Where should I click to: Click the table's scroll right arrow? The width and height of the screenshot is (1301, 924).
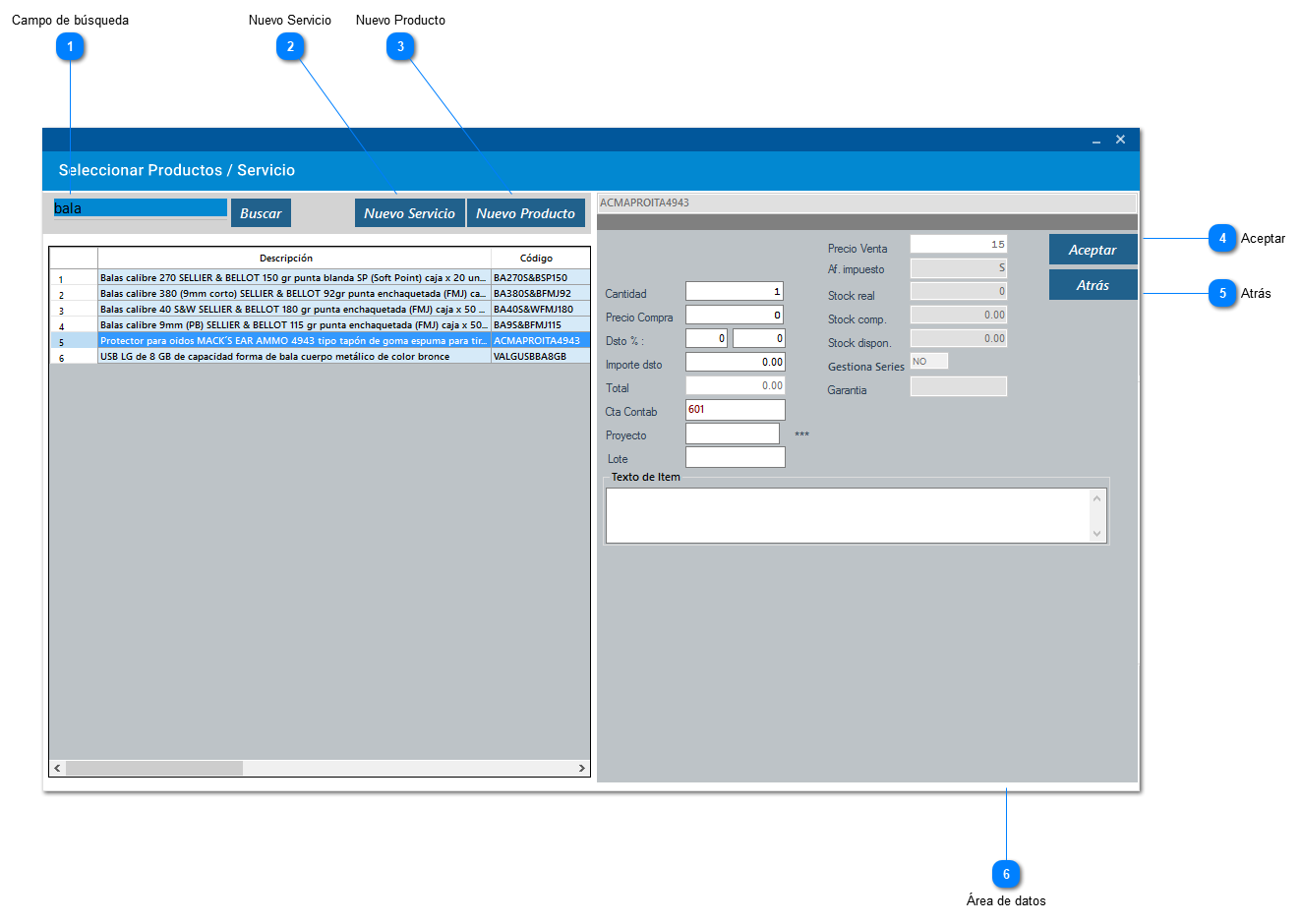tap(582, 768)
